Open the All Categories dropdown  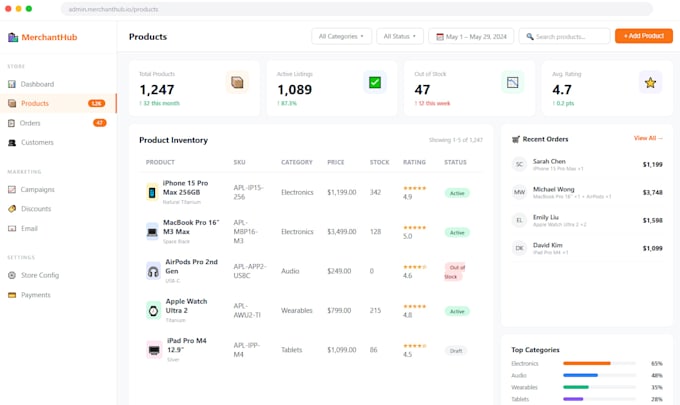coord(341,36)
